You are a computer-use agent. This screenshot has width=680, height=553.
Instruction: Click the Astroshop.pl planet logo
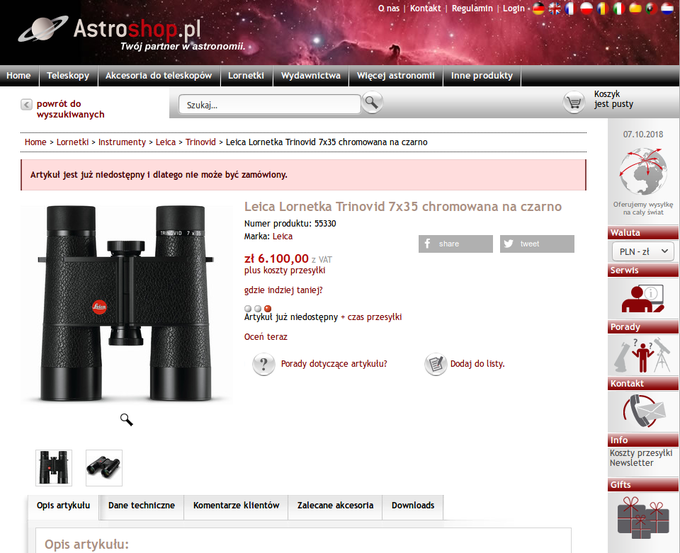[110, 30]
